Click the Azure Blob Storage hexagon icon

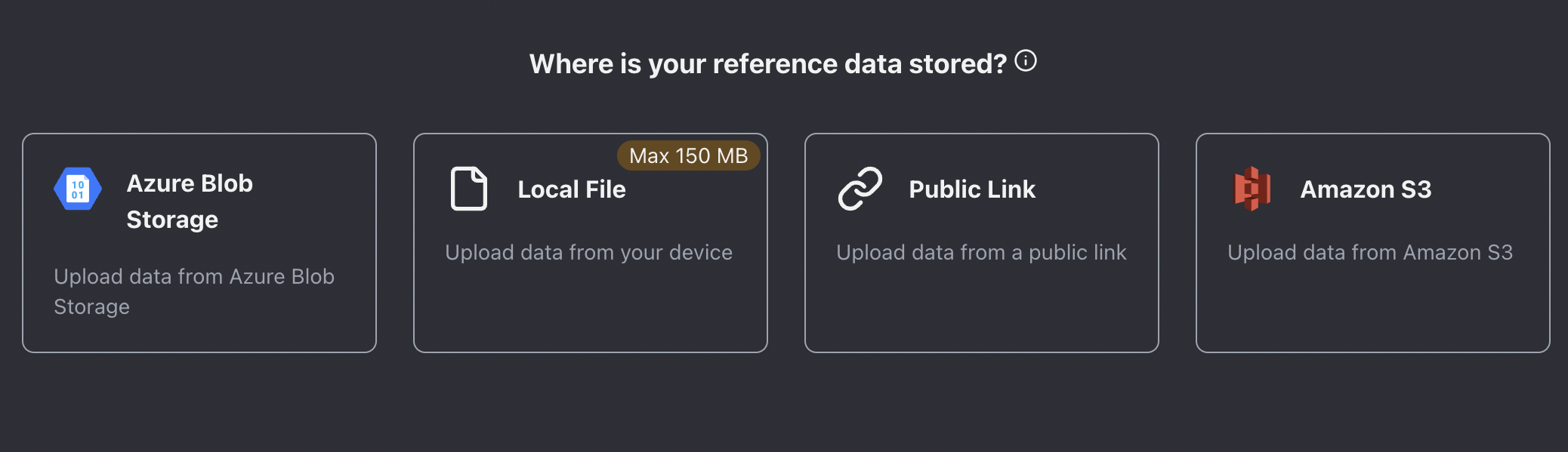79,189
